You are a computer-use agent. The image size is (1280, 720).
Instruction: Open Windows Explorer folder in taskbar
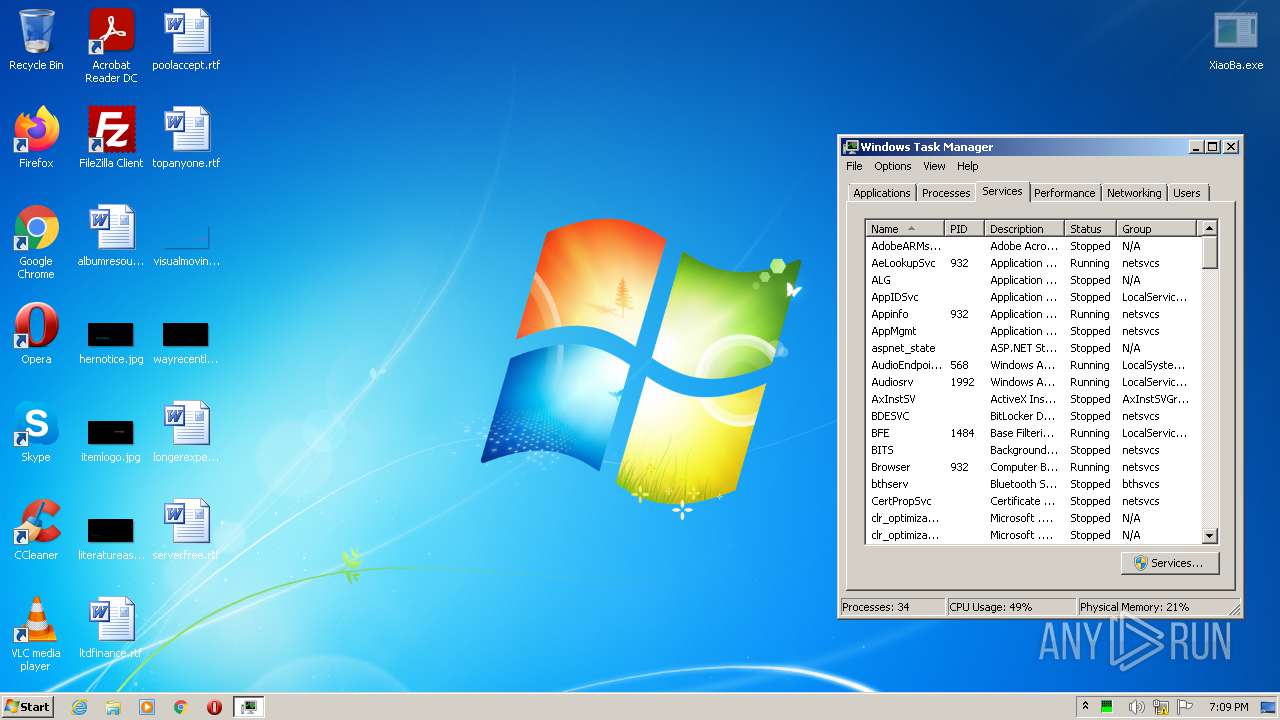tap(113, 707)
